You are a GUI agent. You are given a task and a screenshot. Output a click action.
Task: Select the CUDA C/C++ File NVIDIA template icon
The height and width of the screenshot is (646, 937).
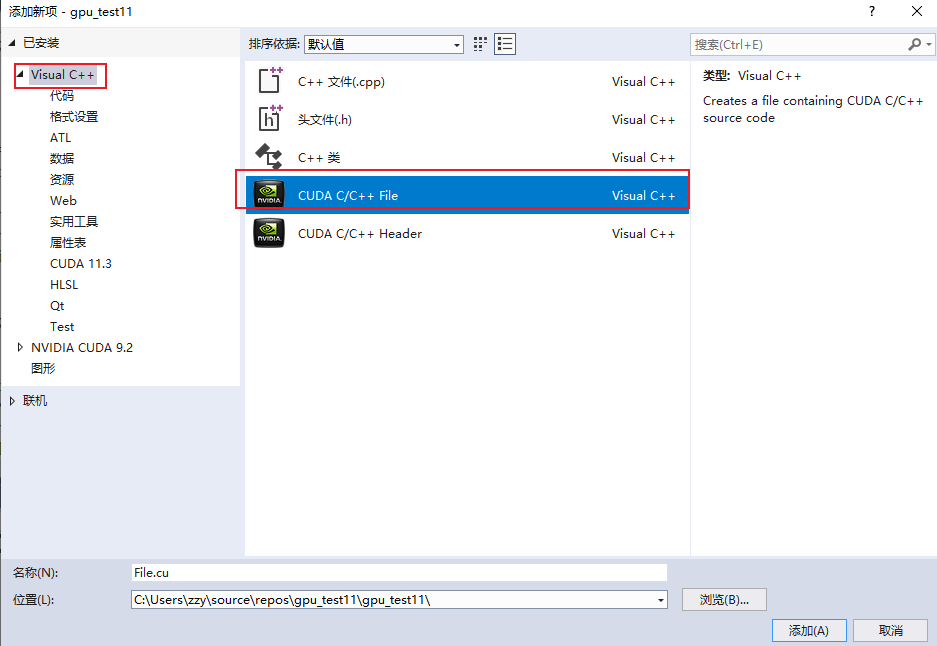point(268,194)
